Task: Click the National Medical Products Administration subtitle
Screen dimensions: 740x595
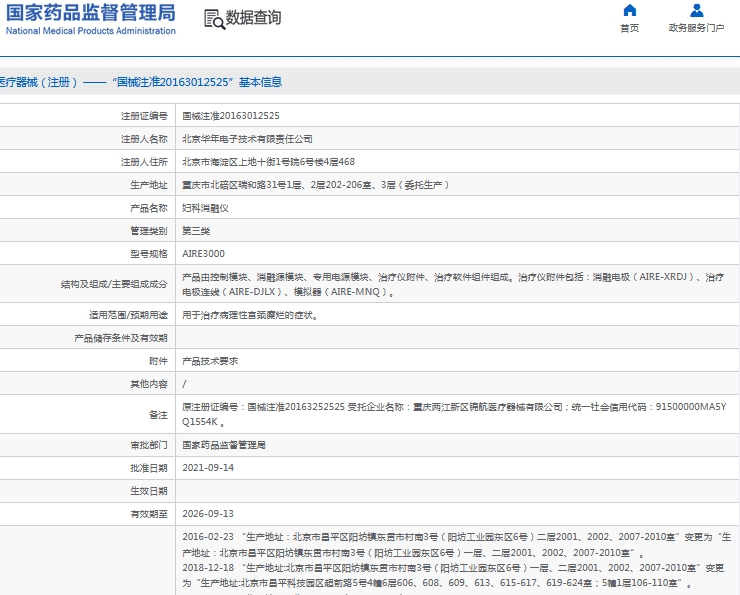Action: [91, 31]
